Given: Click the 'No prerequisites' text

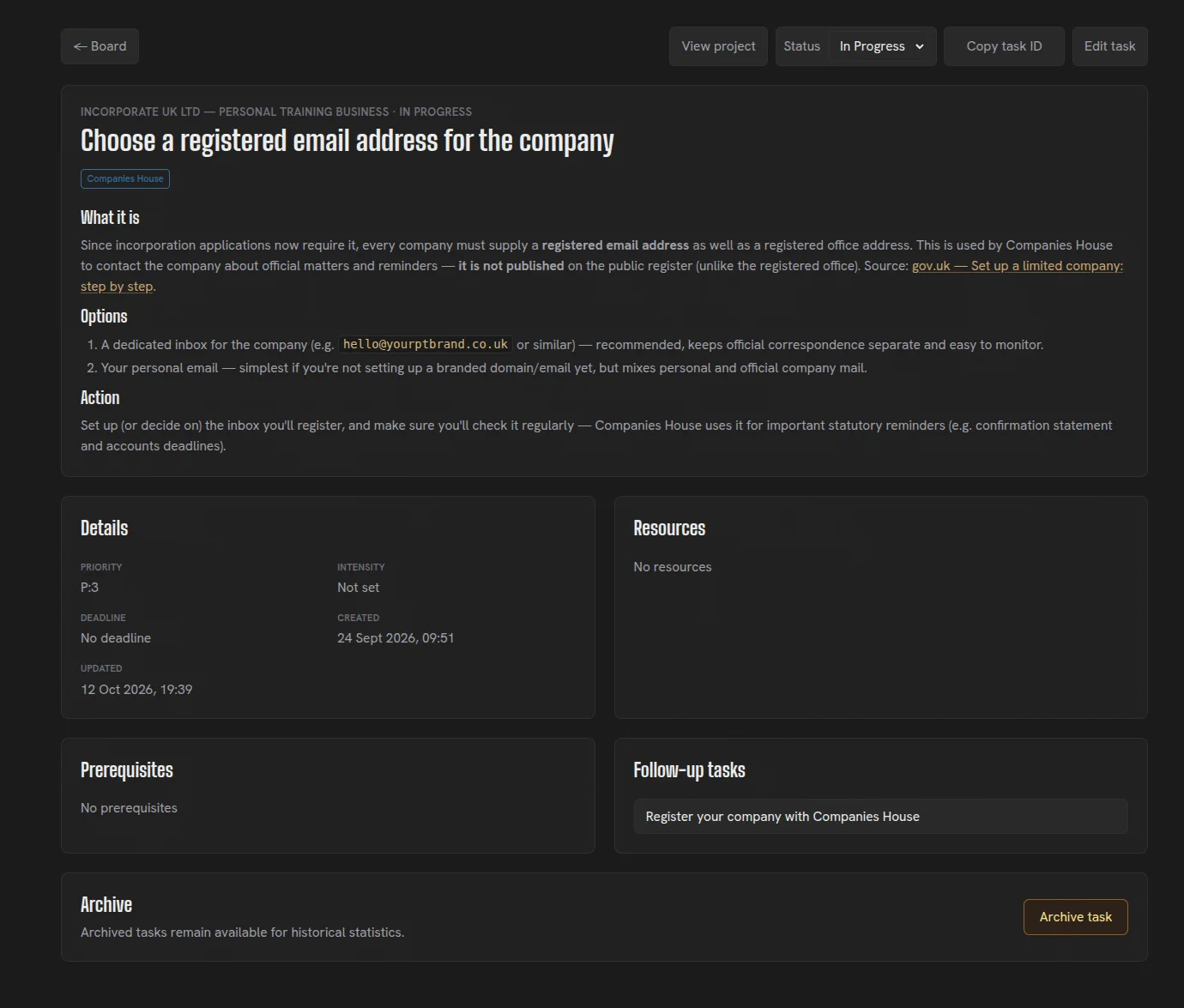Looking at the screenshot, I should point(129,808).
